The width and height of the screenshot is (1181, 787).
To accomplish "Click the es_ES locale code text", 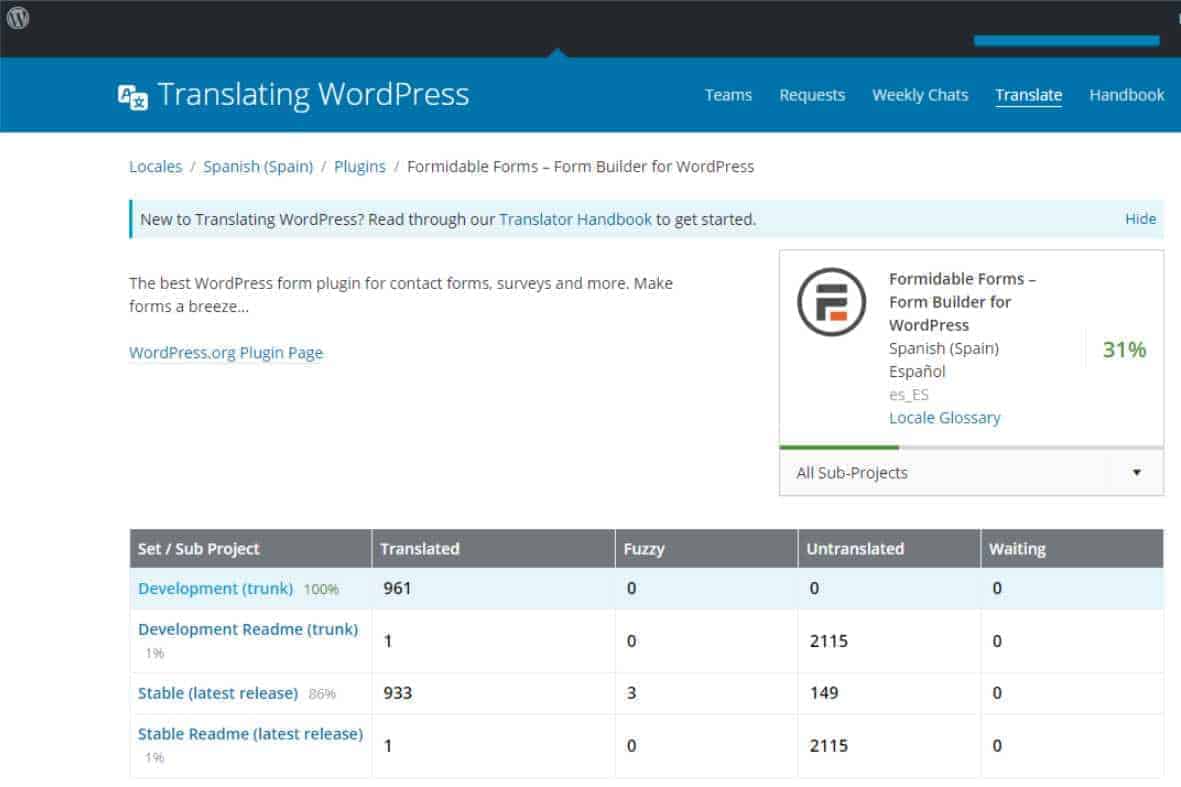I will coord(908,395).
